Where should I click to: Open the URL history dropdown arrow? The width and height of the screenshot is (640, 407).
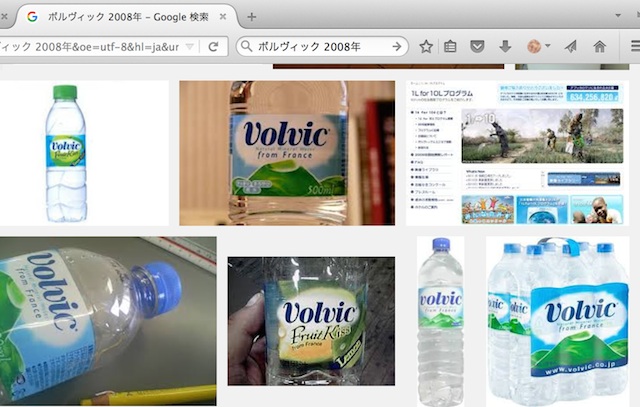189,47
